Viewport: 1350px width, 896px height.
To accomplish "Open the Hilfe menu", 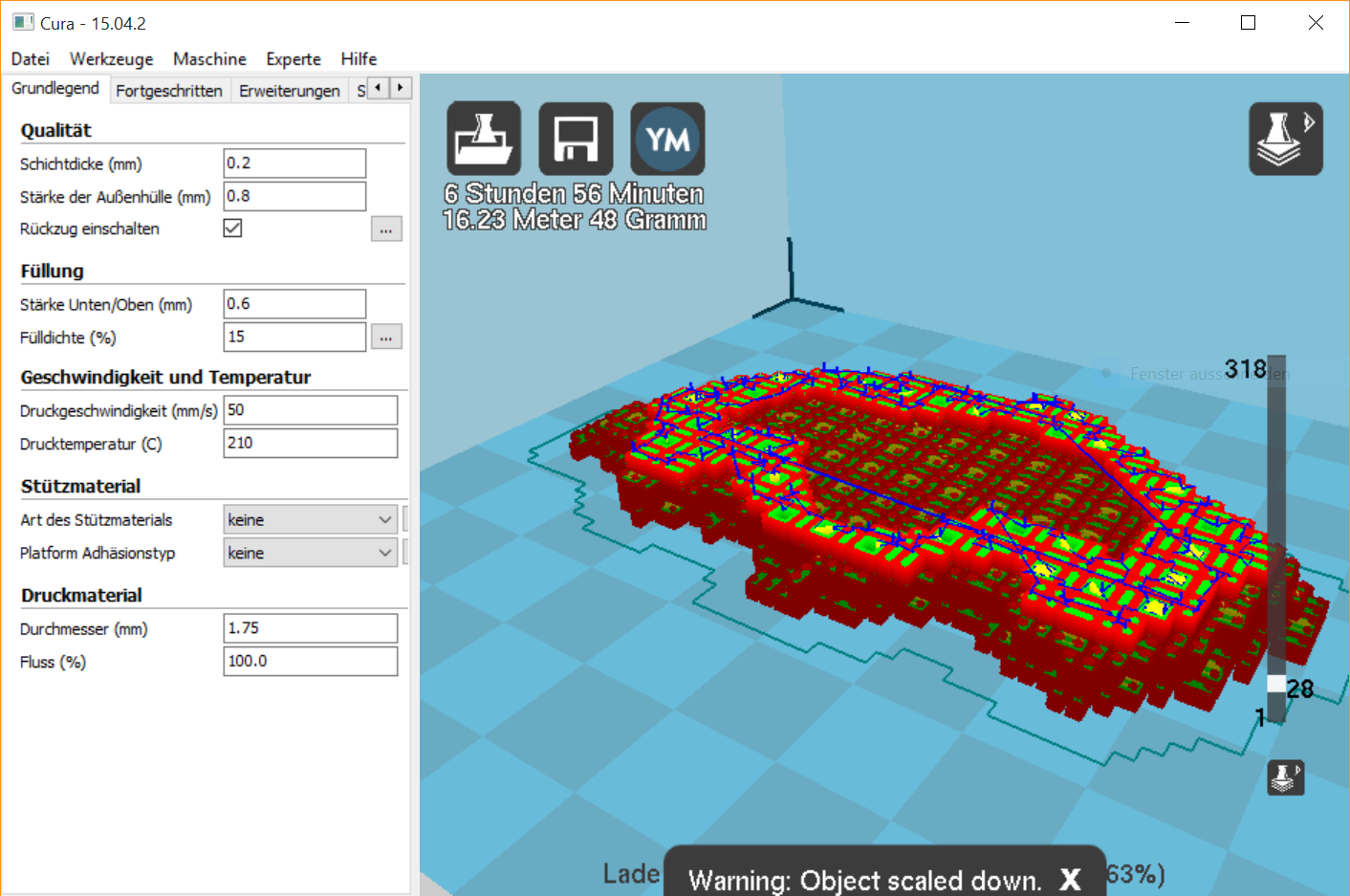I will click(359, 58).
